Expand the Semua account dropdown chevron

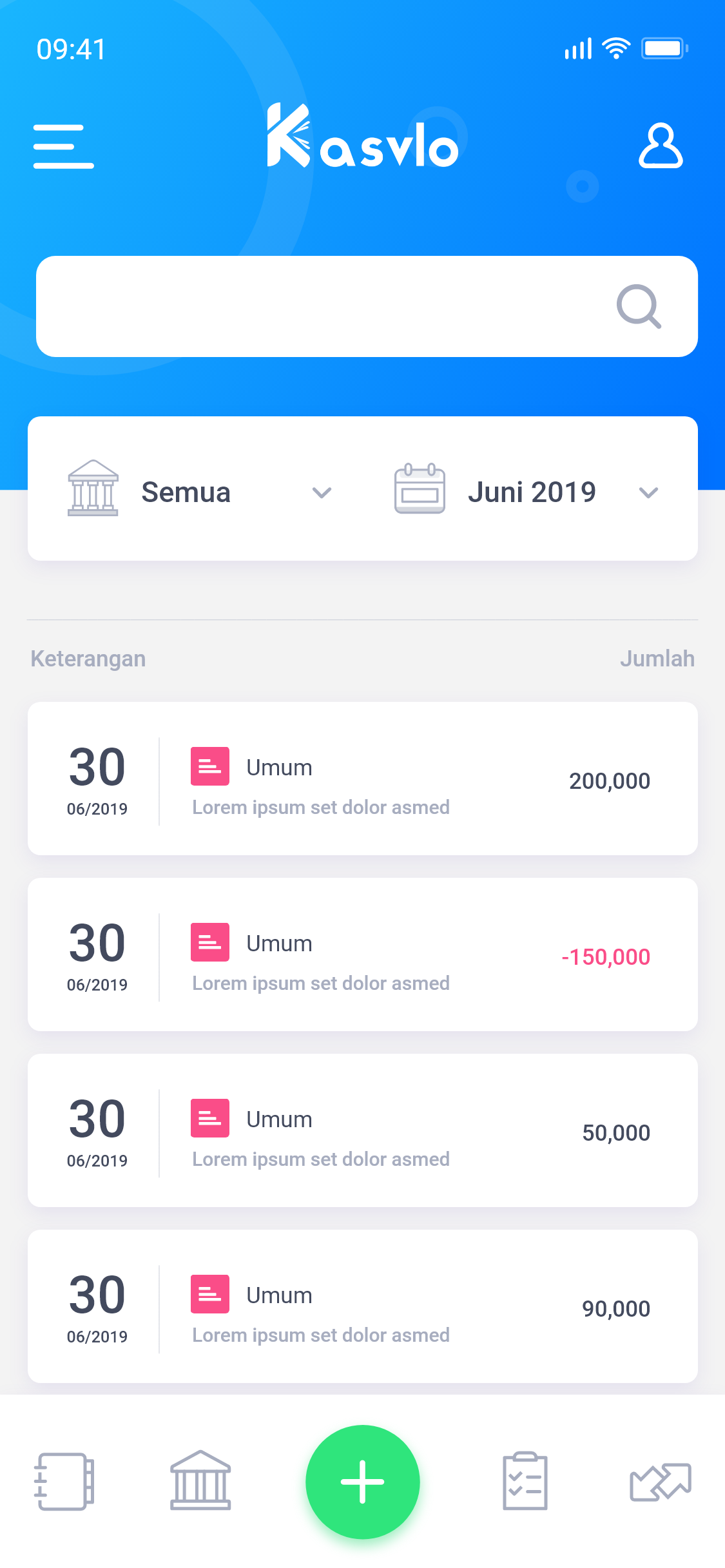[322, 493]
